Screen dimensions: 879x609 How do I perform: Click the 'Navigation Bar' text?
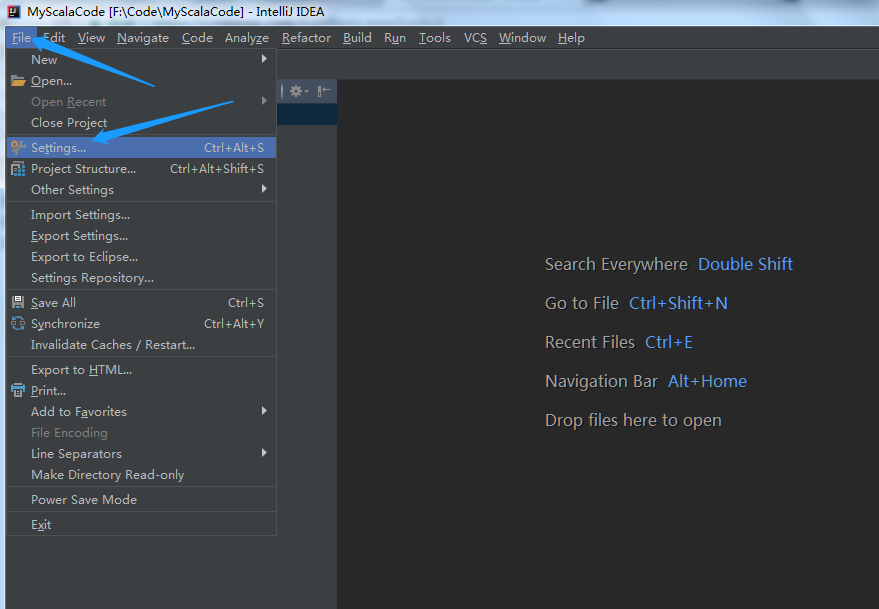pos(601,381)
